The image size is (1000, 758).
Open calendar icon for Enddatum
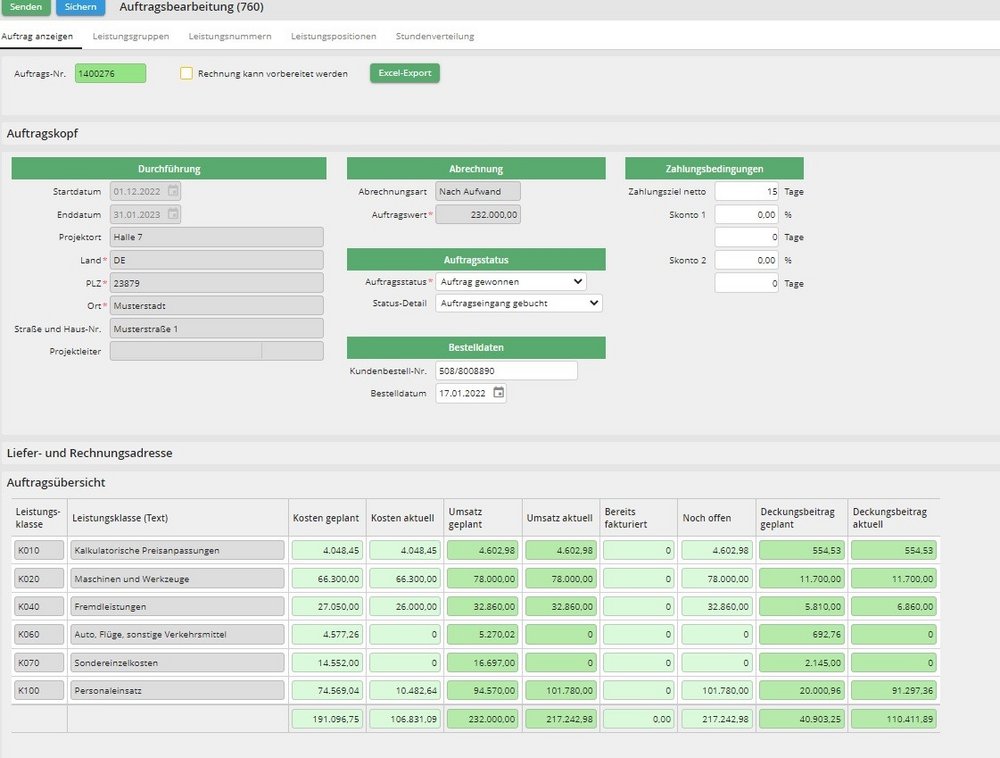[x=173, y=214]
